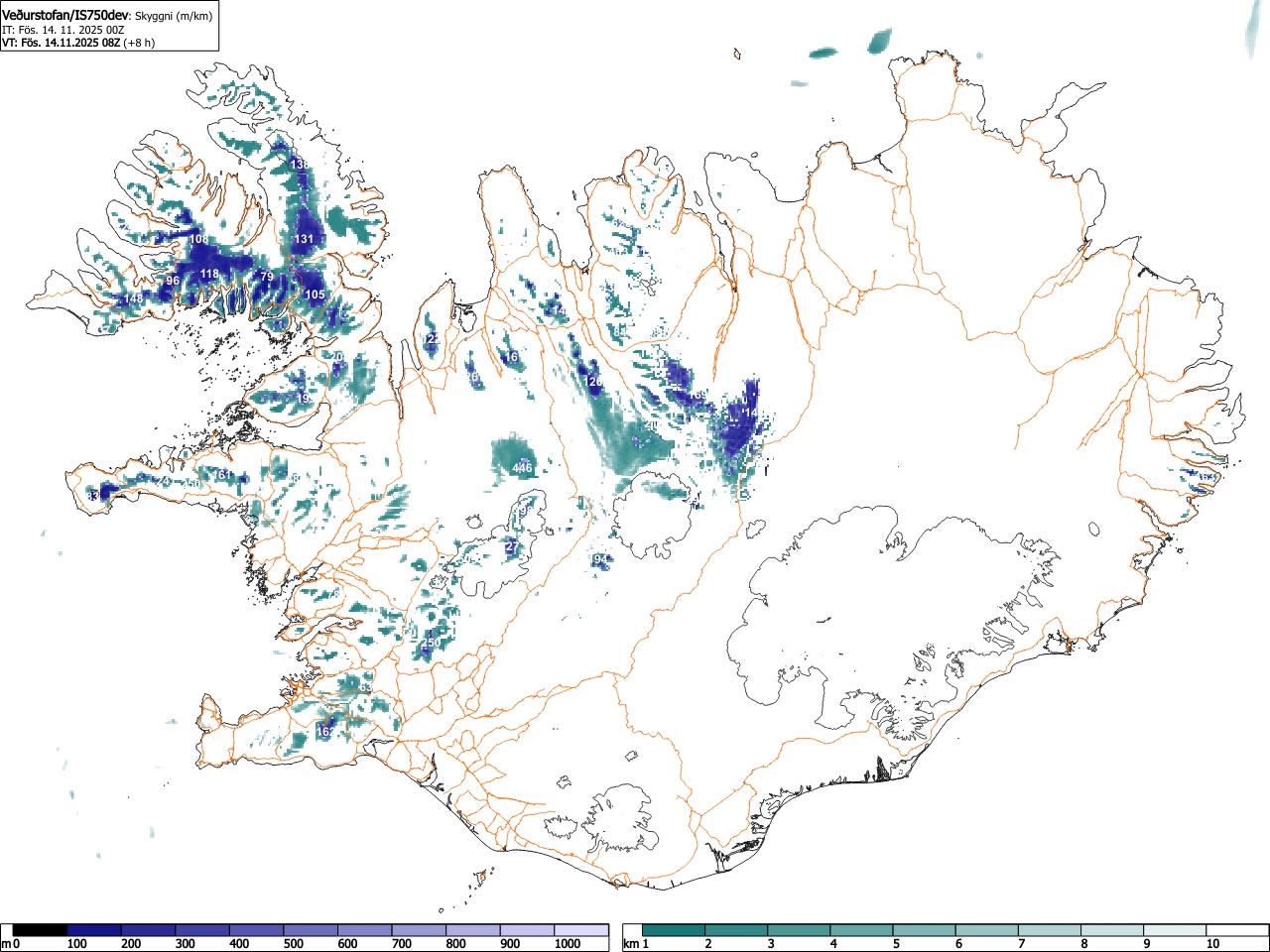Select the (+8 h) forecast offset text
Image resolution: width=1270 pixels, height=952 pixels.
(140, 43)
